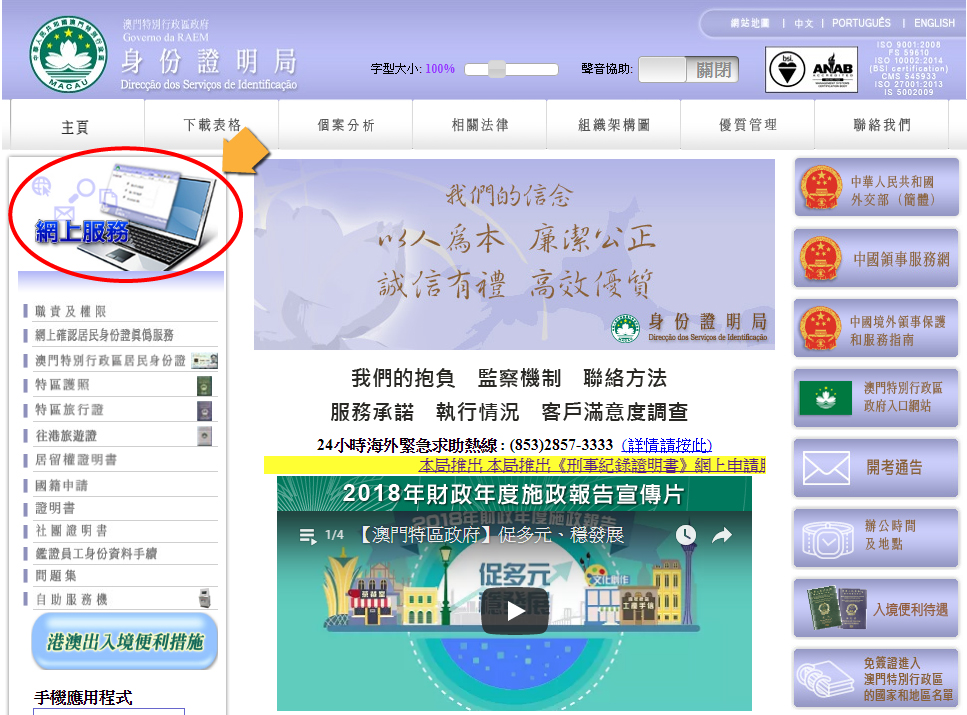Toggle the 聲音協助 switch showing 關閉

pyautogui.click(x=688, y=69)
